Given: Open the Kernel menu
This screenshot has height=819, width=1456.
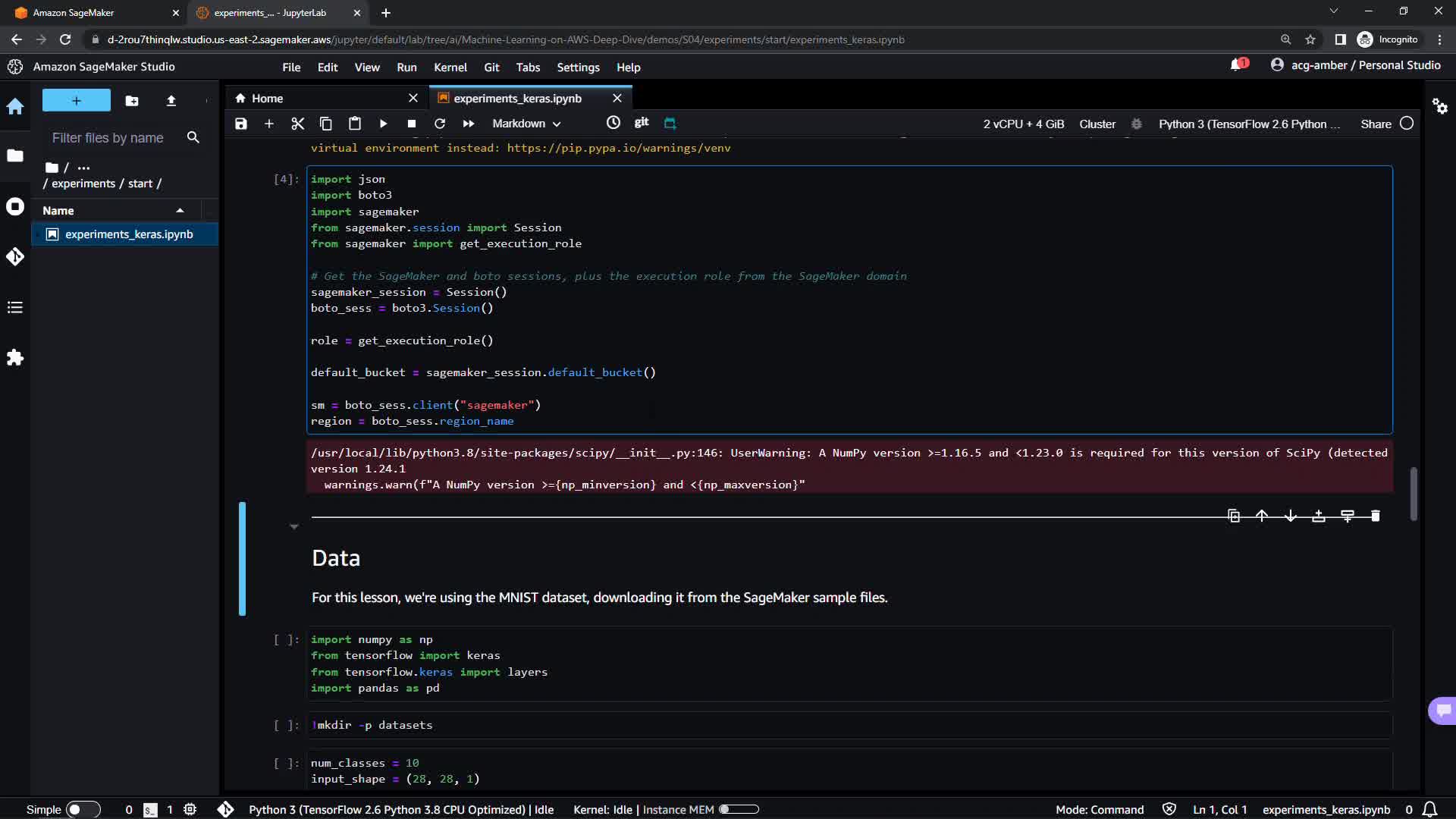Looking at the screenshot, I should 450,67.
